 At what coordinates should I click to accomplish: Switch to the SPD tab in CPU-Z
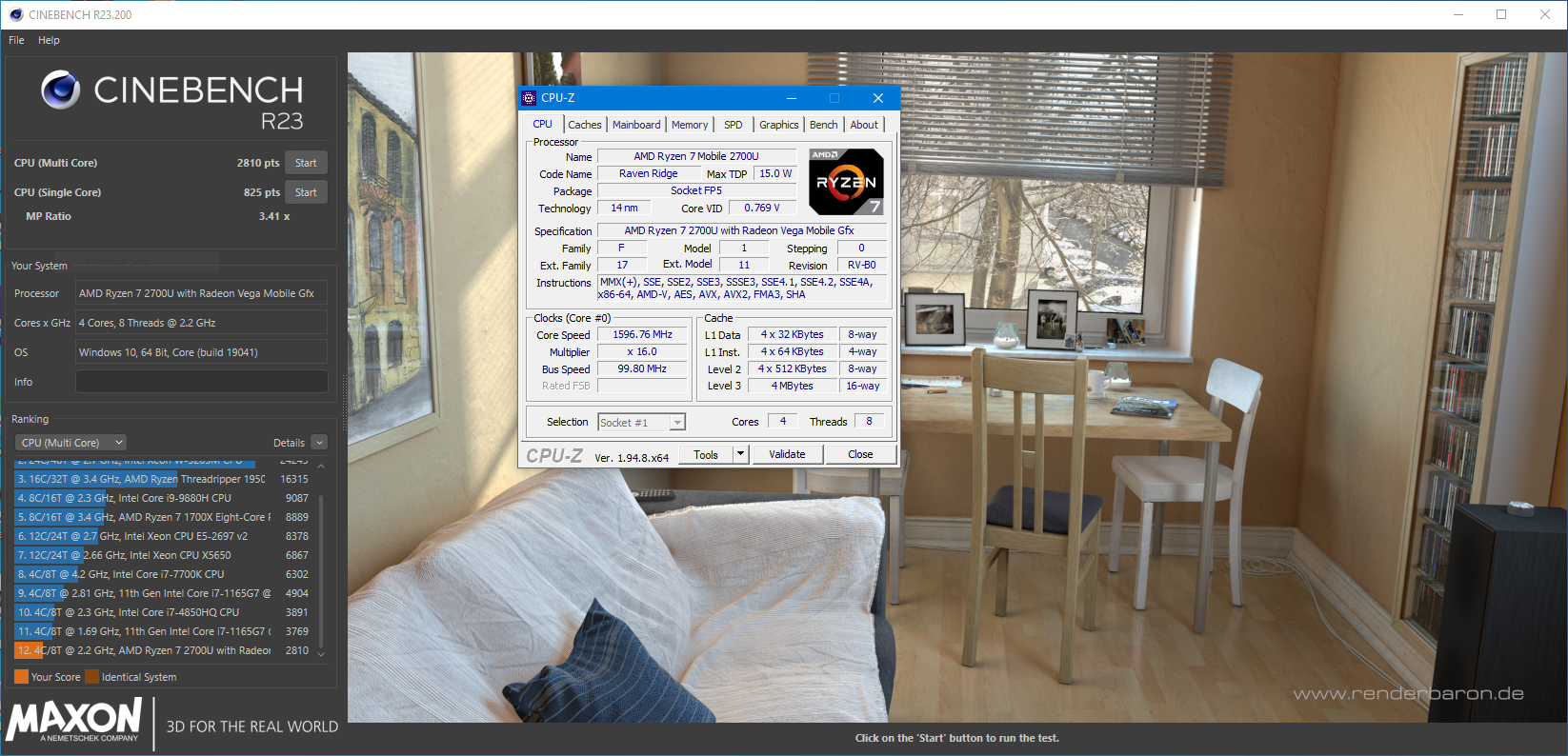pyautogui.click(x=733, y=125)
